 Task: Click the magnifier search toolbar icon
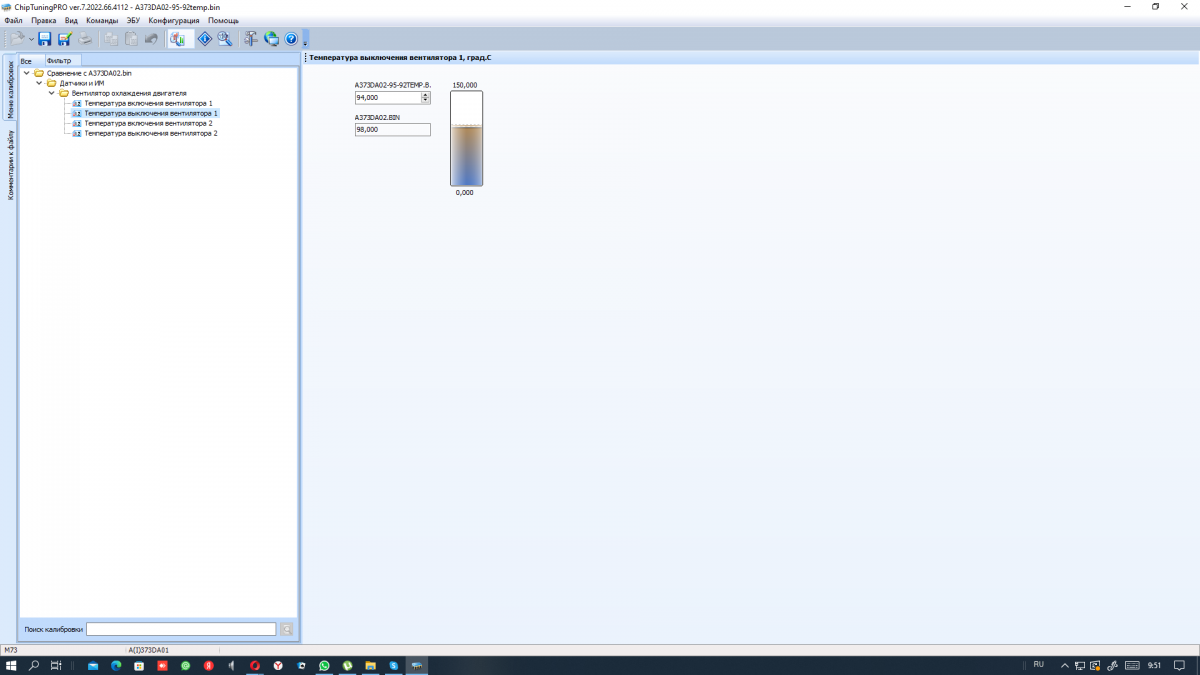tap(225, 39)
